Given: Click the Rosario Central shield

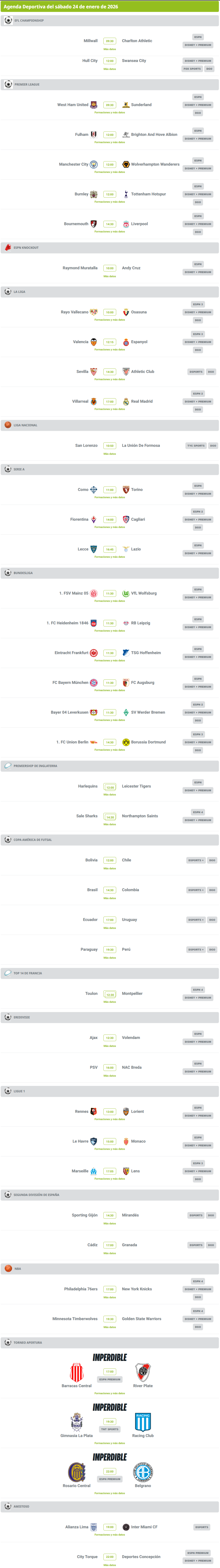Looking at the screenshot, I should [77, 1472].
